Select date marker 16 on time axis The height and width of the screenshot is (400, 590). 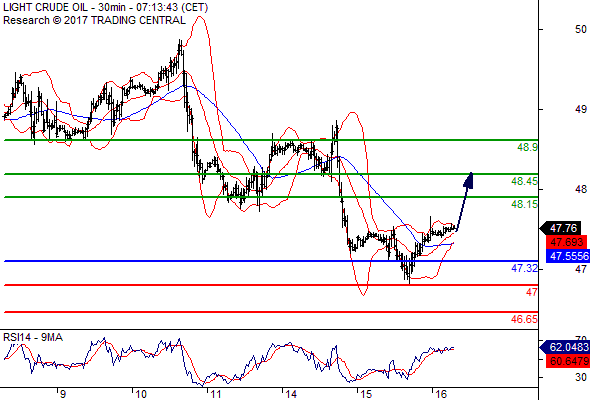pyautogui.click(x=440, y=394)
